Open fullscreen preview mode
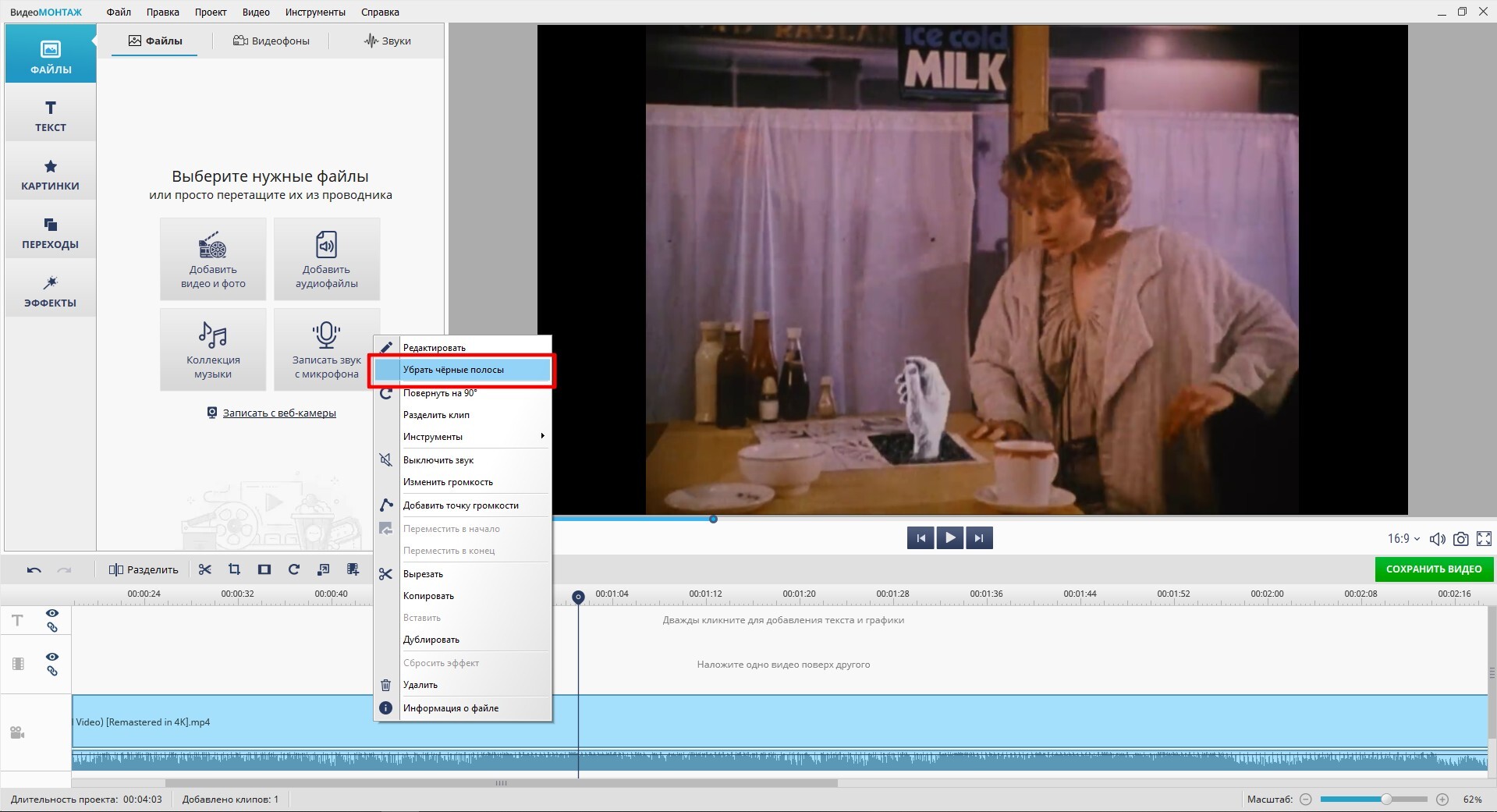Viewport: 1497px width, 812px height. click(x=1484, y=539)
